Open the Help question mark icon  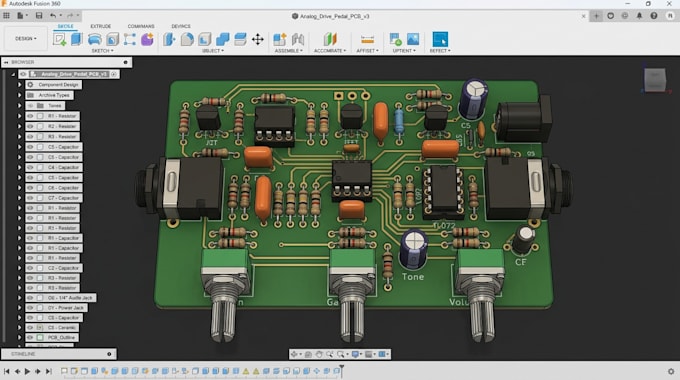pyautogui.click(x=654, y=16)
